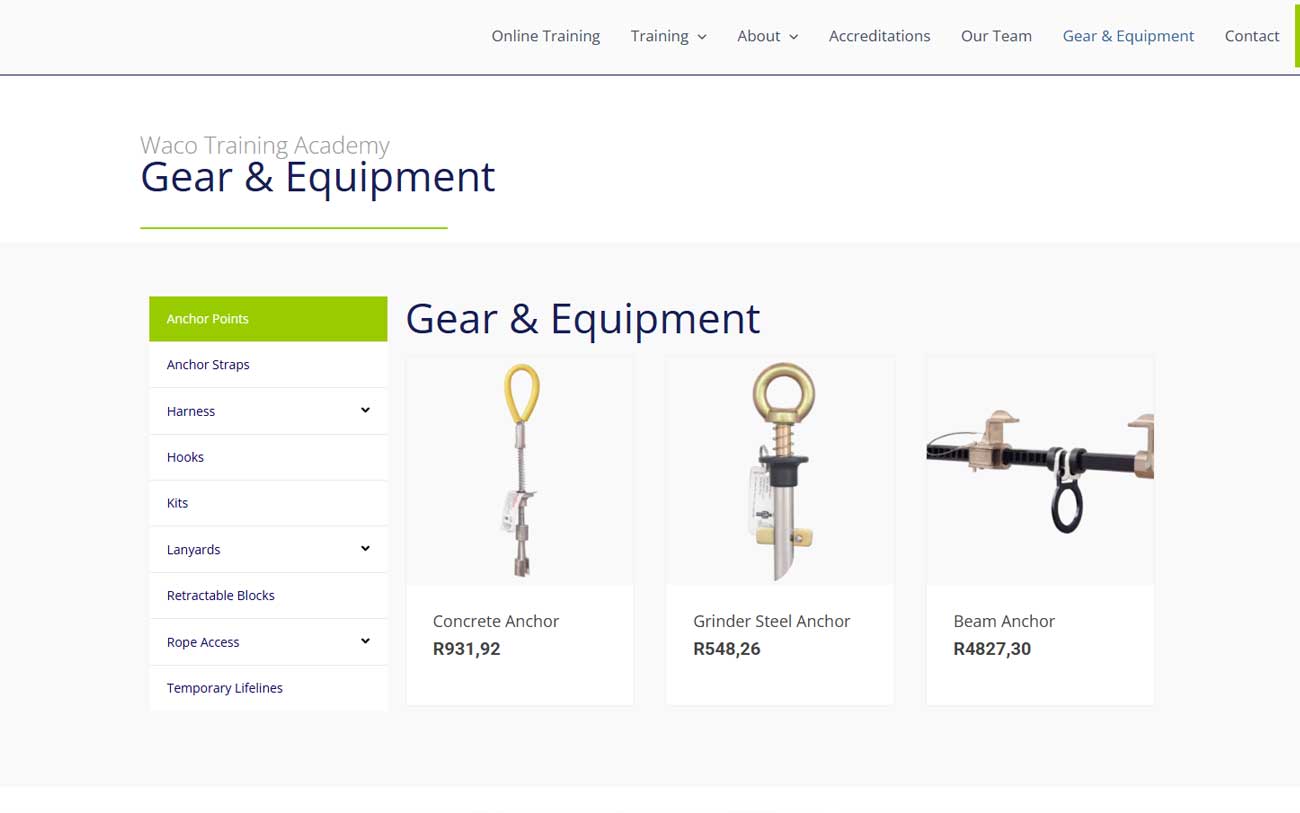Open the Retractable Blocks category

click(x=268, y=595)
